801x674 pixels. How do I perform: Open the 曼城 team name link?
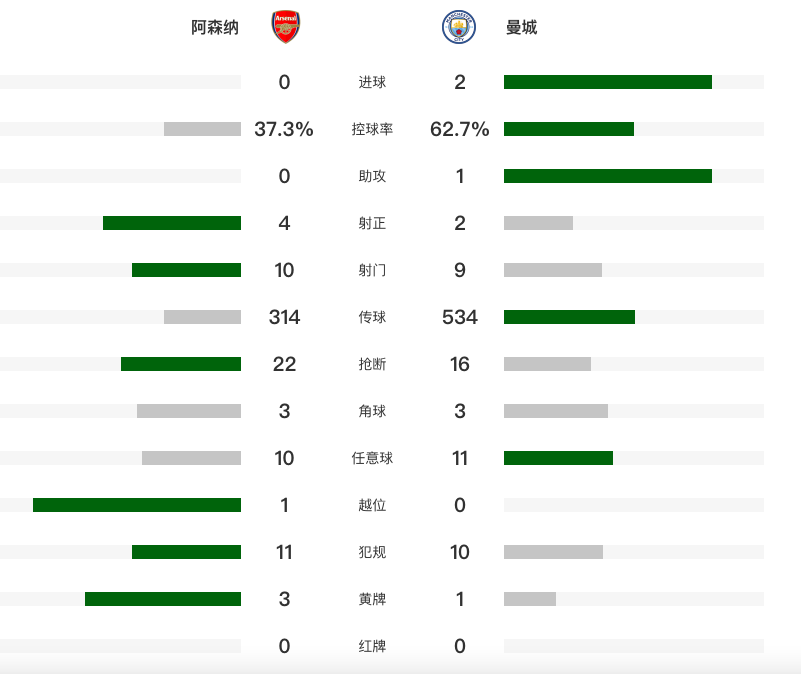521,28
